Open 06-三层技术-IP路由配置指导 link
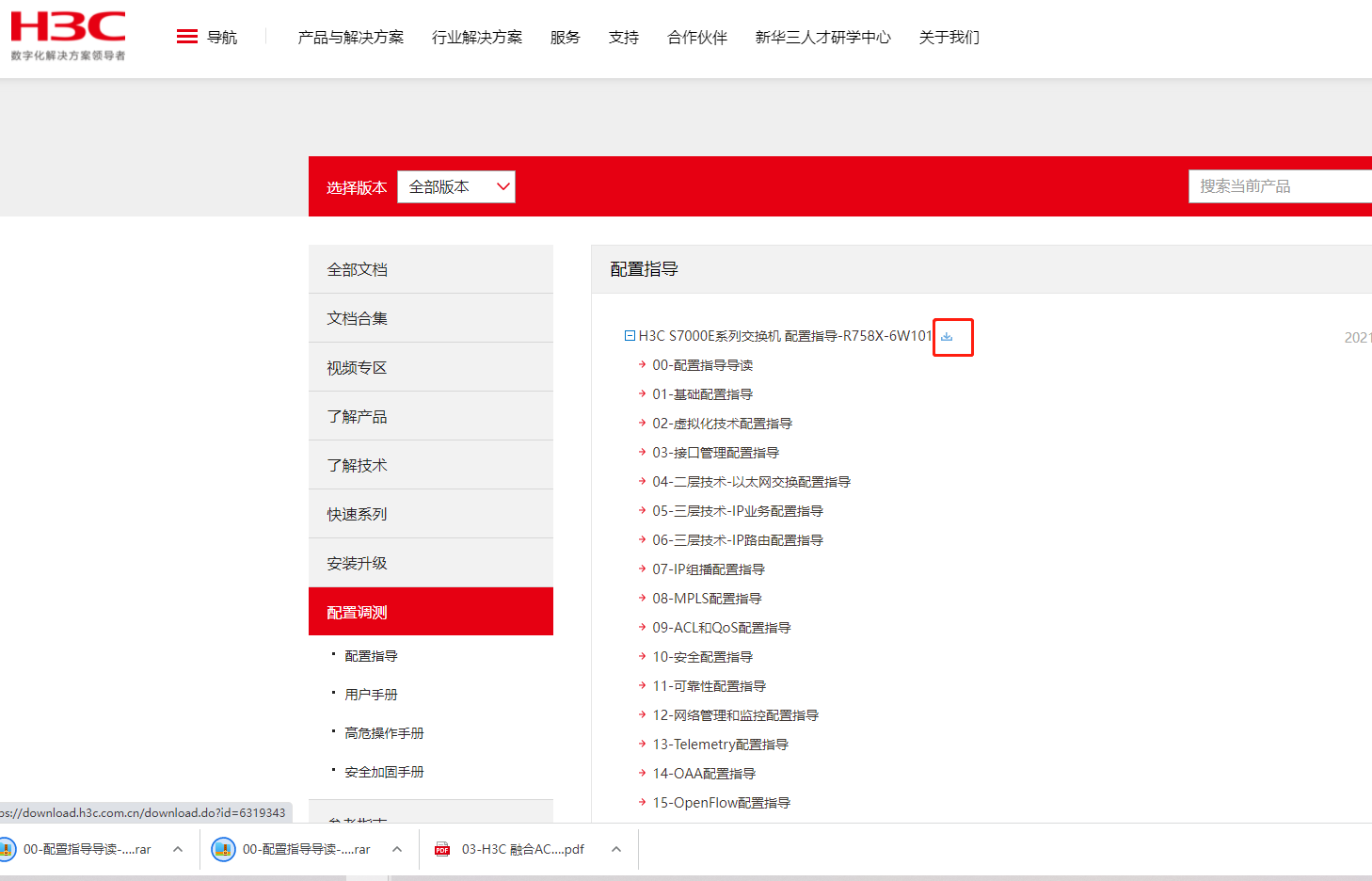This screenshot has width=1372, height=881. (x=738, y=540)
